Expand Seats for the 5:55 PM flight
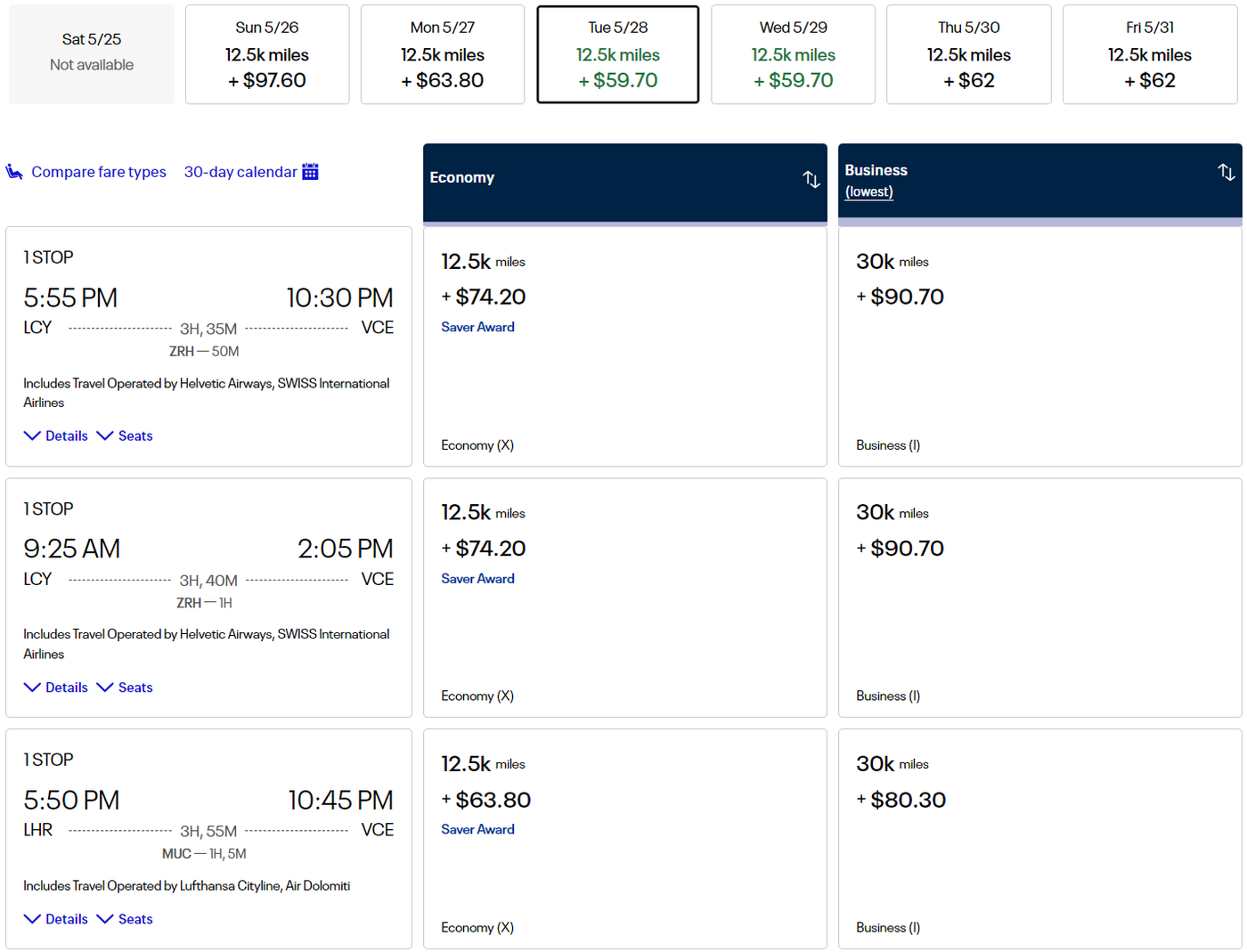The image size is (1247, 952). coord(125,435)
